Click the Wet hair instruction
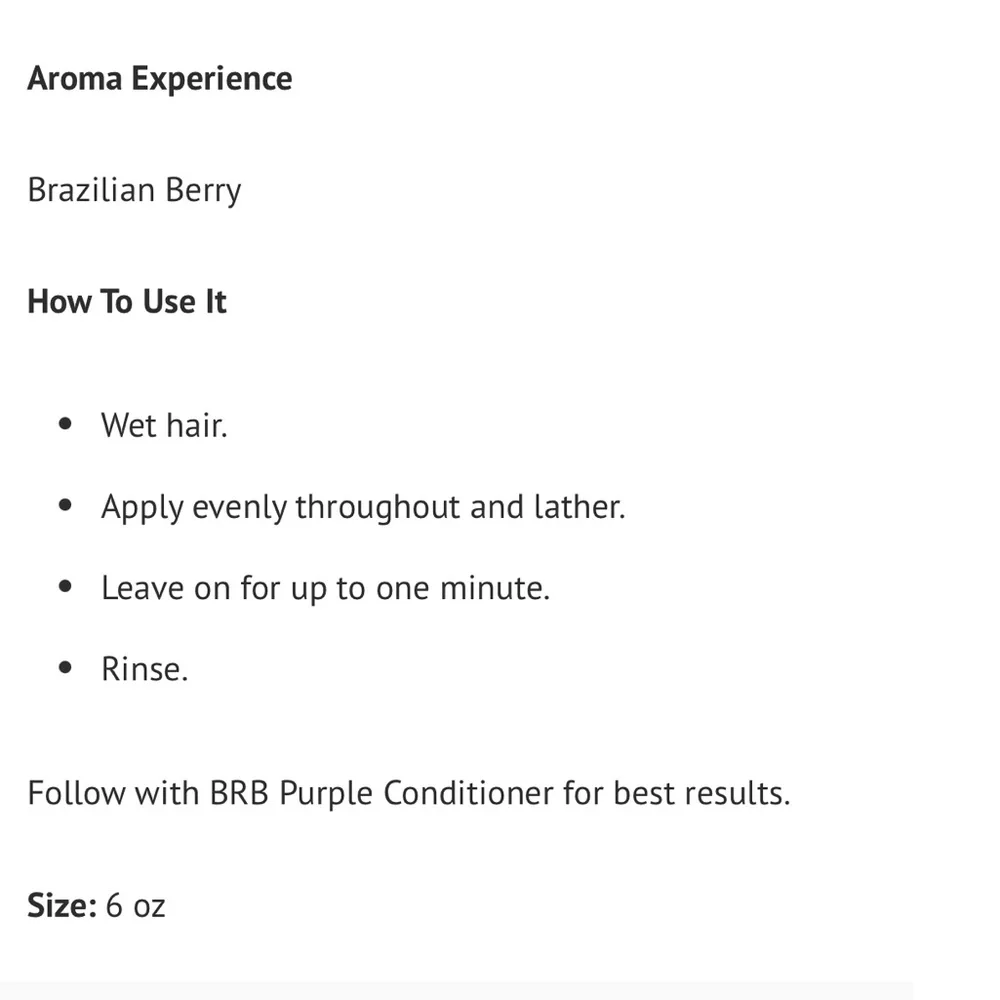 click(x=164, y=425)
